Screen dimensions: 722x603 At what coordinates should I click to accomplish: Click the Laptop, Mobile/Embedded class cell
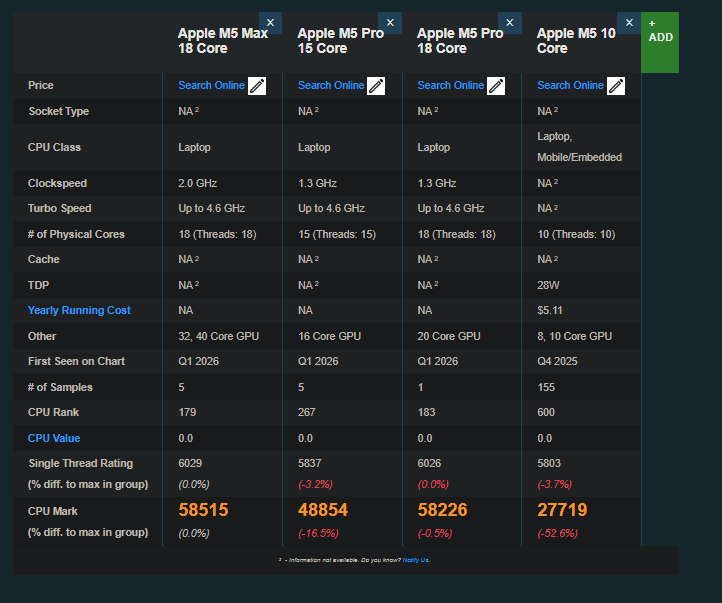(579, 147)
